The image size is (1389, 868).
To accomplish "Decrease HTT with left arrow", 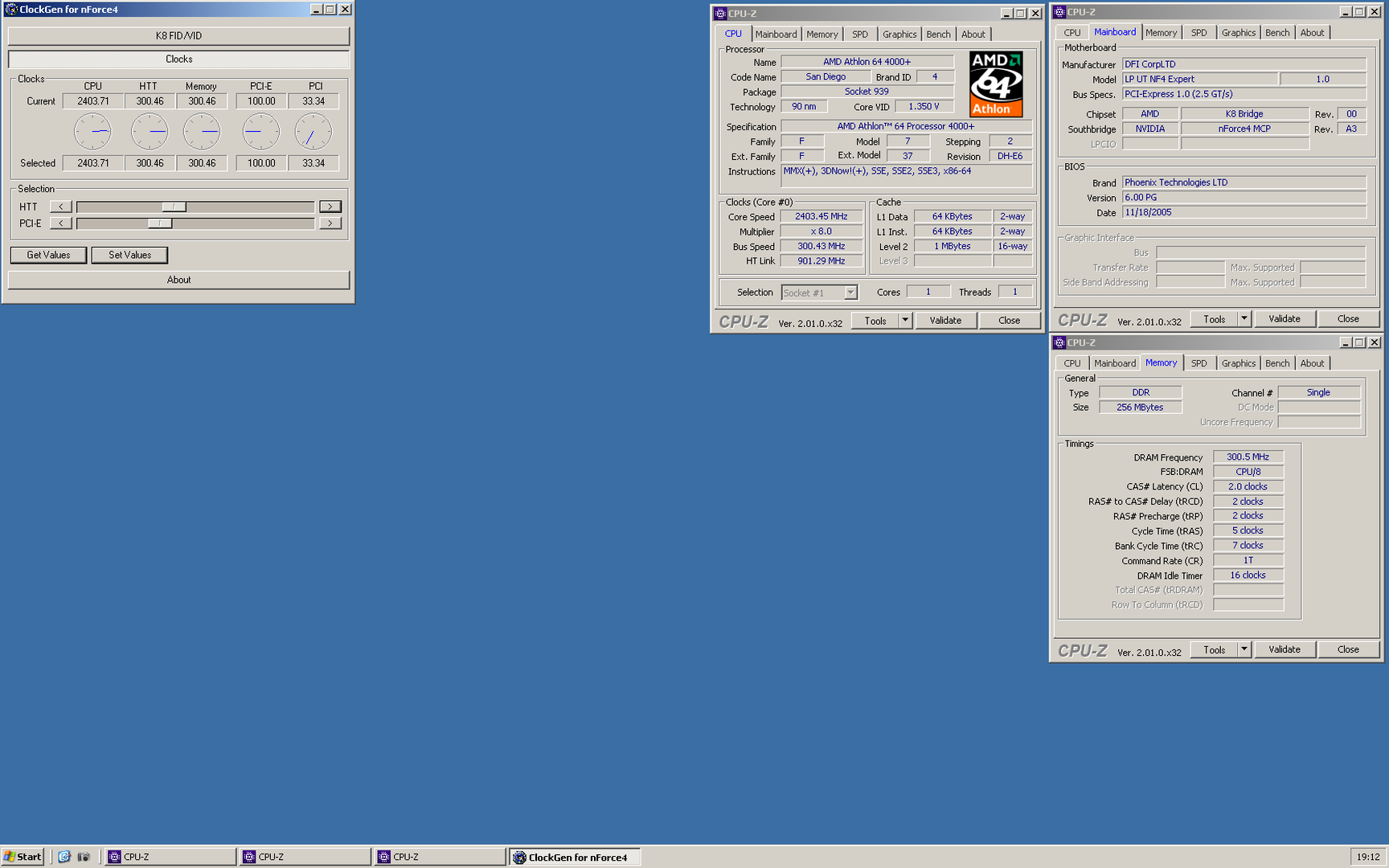I will point(61,207).
